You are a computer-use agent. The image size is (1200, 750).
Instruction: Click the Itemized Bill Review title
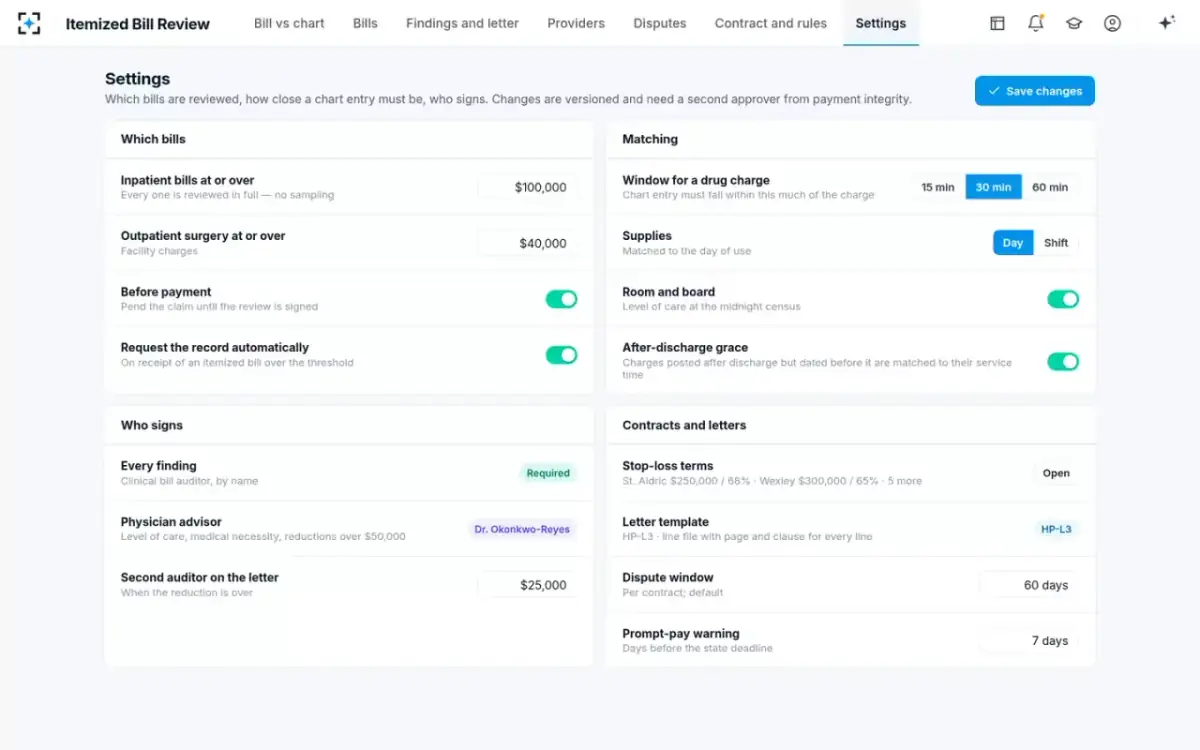138,24
